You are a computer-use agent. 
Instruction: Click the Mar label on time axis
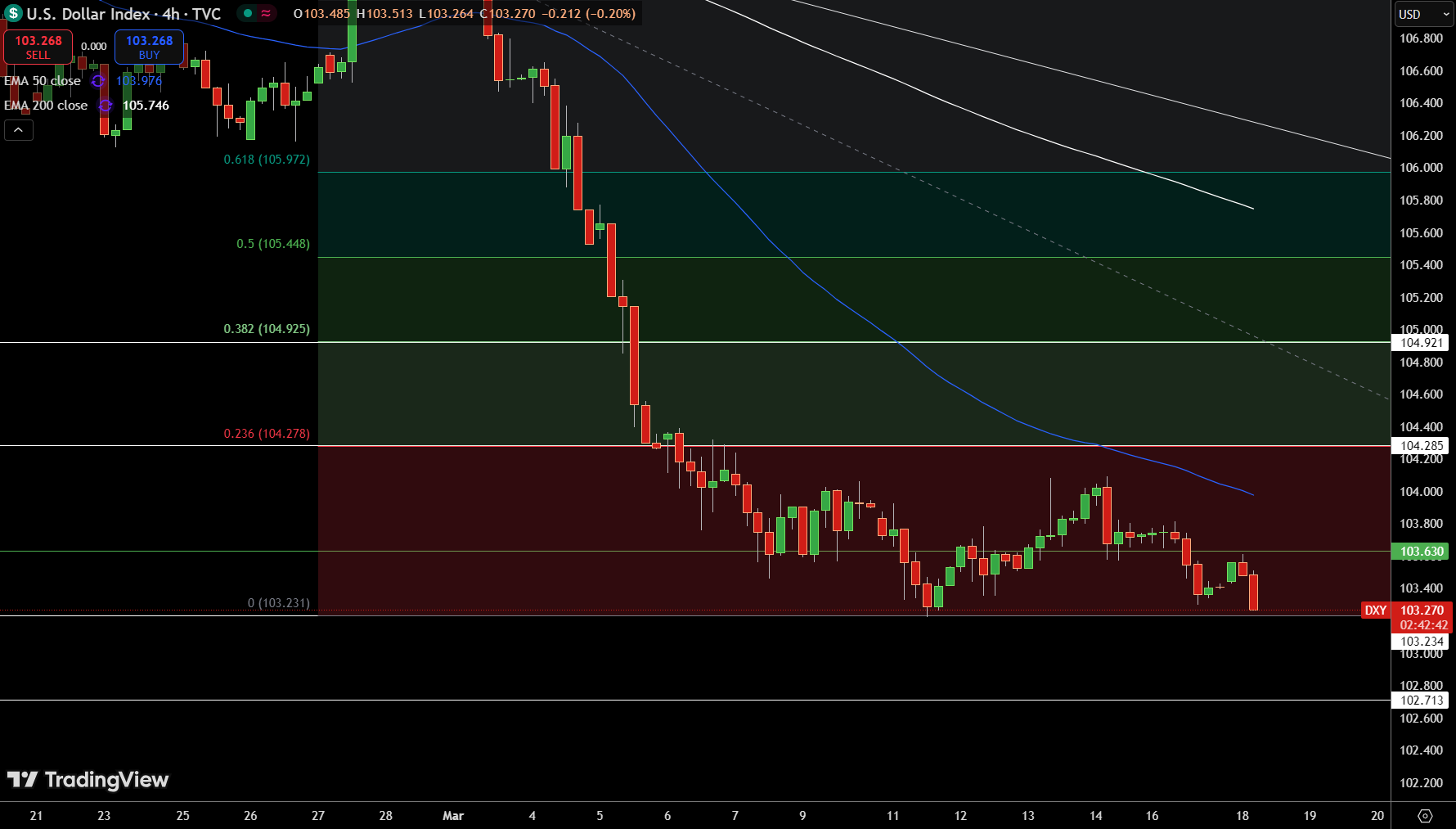[453, 816]
